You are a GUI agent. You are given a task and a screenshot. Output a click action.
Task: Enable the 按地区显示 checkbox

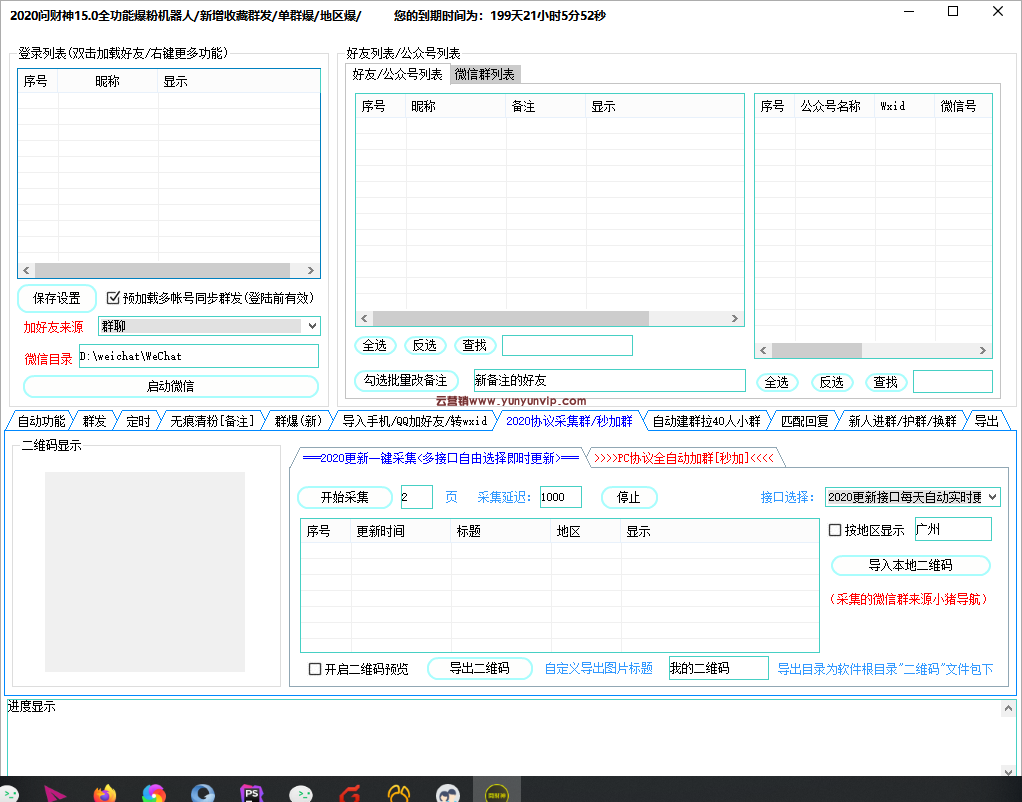(x=835, y=530)
